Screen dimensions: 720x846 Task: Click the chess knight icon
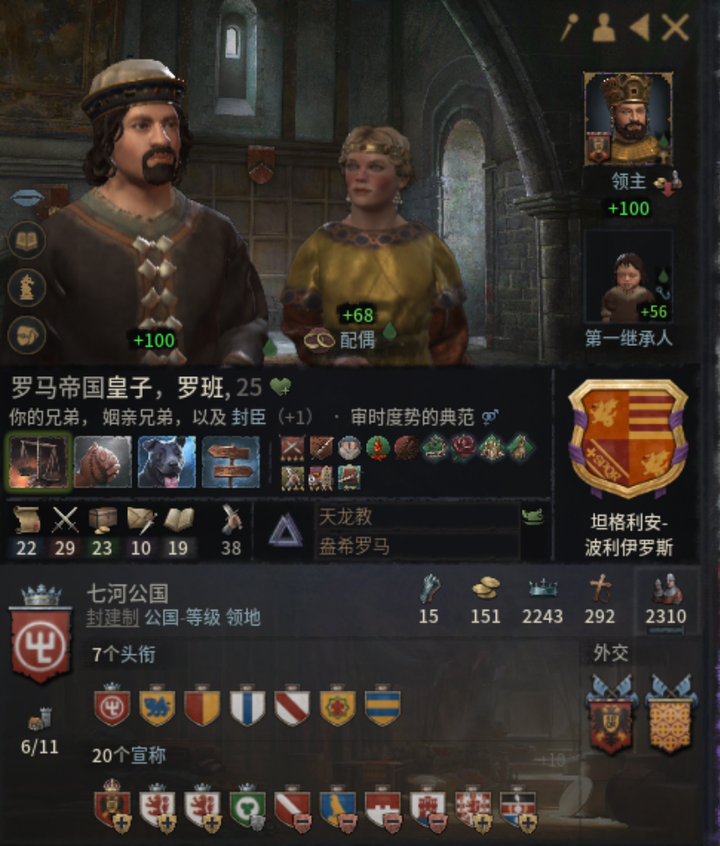pyautogui.click(x=26, y=287)
